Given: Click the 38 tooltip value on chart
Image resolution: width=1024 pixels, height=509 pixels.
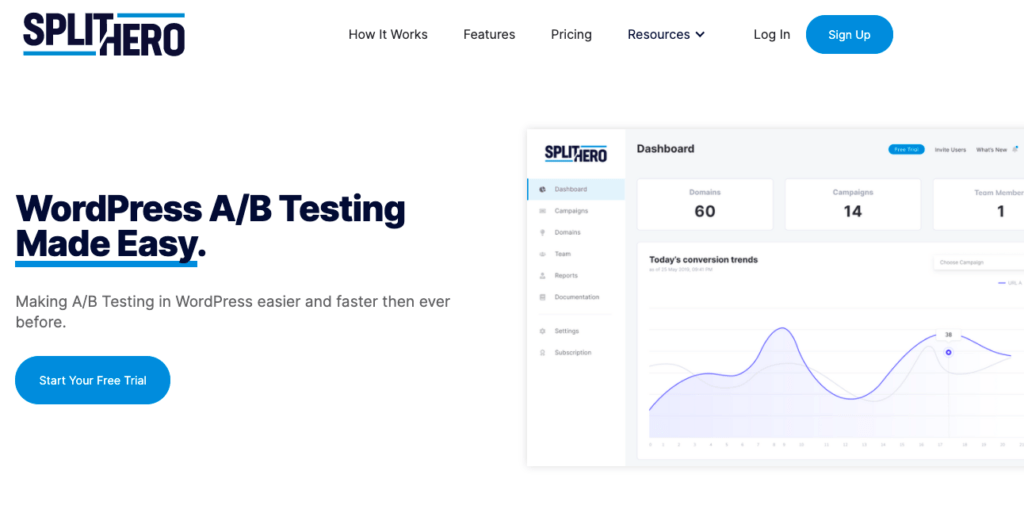Looking at the screenshot, I should pyautogui.click(x=948, y=335).
